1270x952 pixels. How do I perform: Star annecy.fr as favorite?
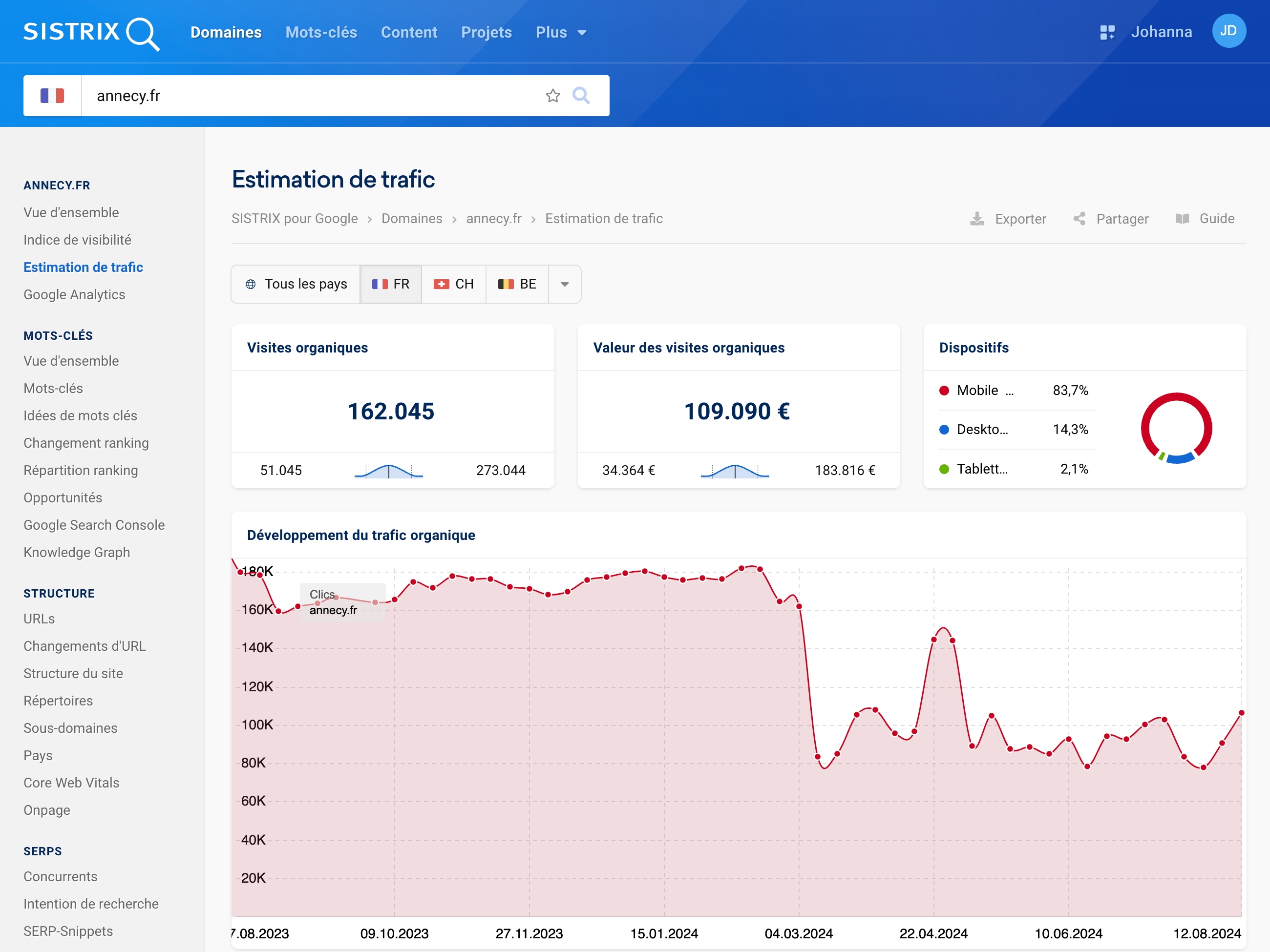tap(553, 95)
